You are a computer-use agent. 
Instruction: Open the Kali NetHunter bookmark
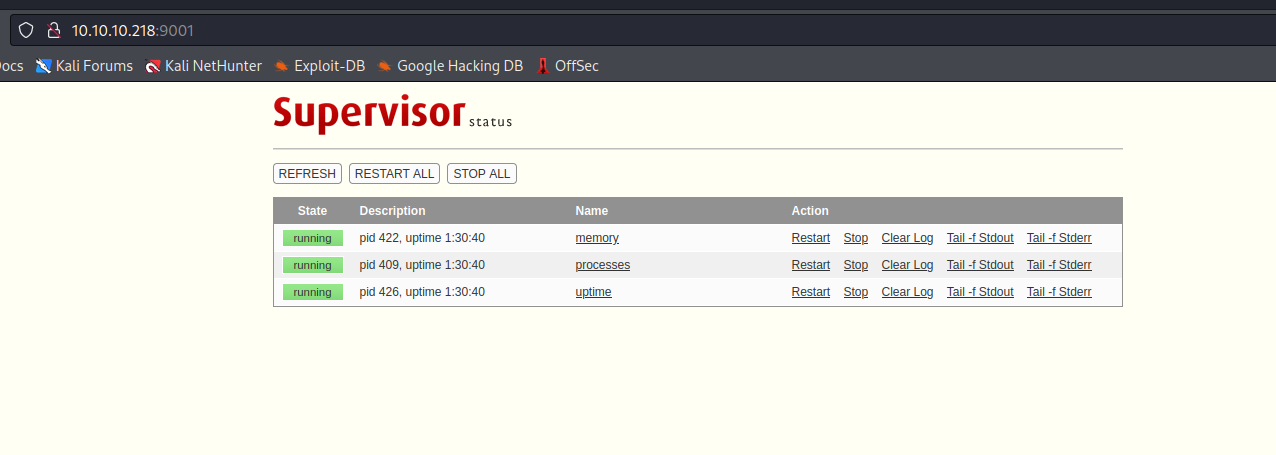203,66
